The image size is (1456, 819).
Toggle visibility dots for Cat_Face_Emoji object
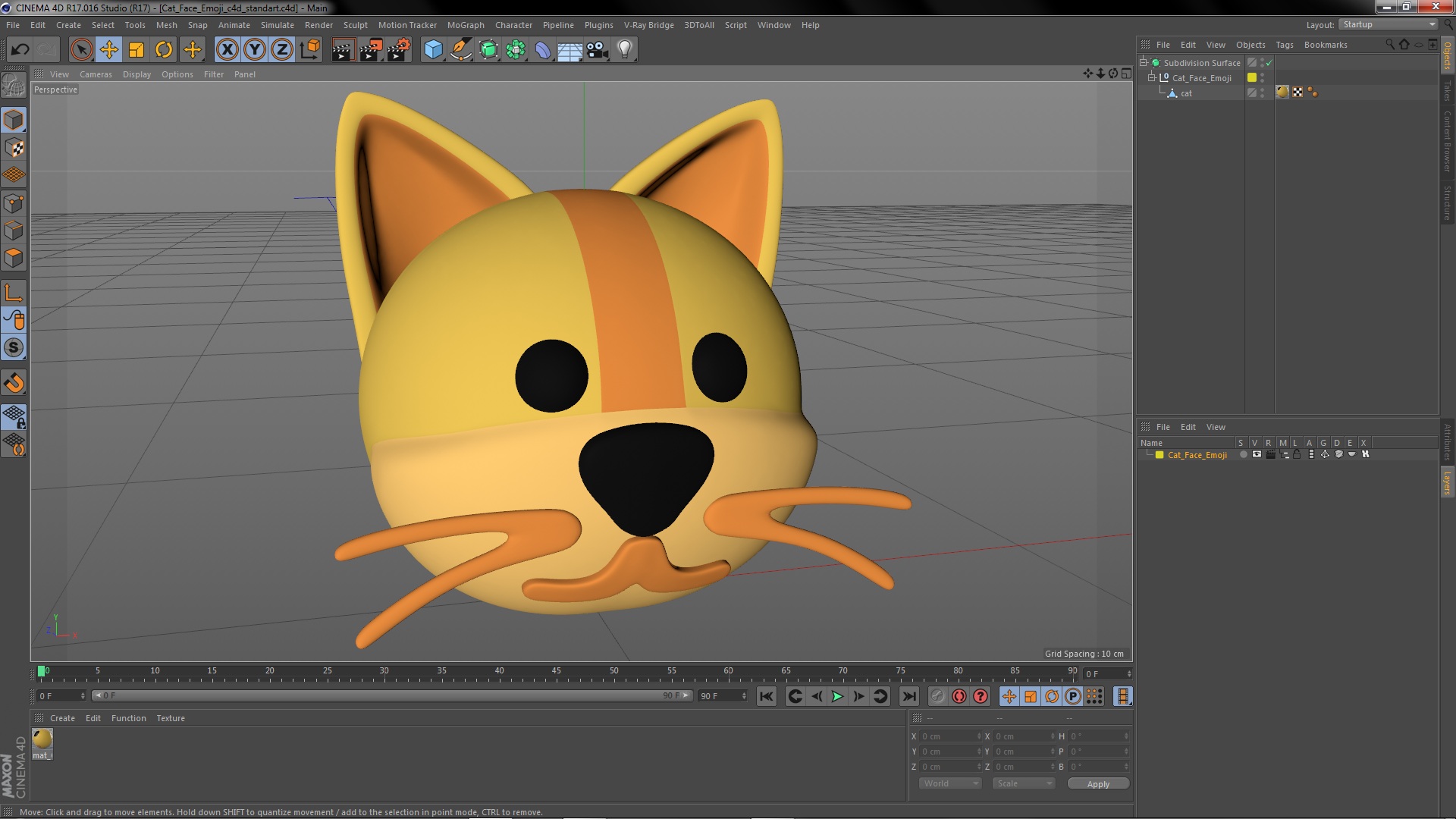1262,77
